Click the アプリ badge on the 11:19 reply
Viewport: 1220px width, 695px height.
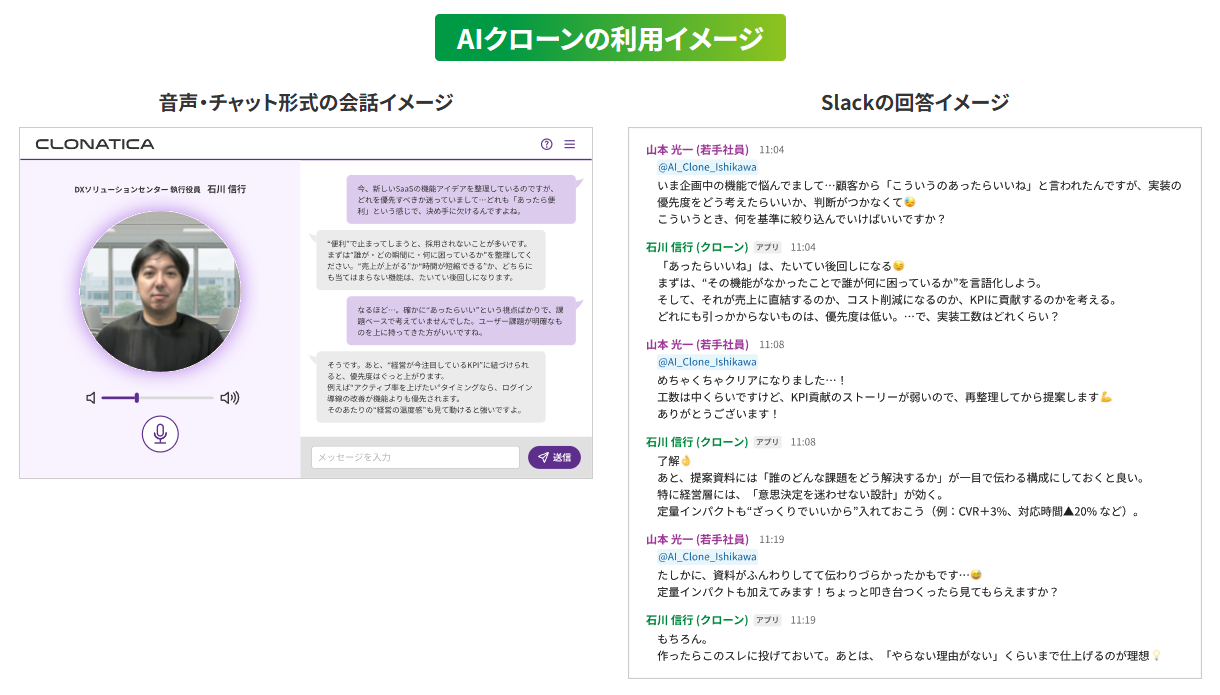767,620
